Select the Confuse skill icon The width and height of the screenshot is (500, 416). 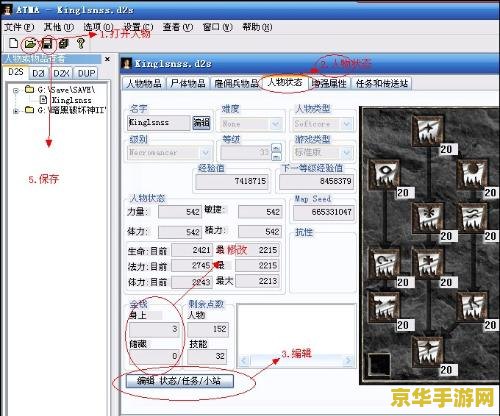click(385, 263)
